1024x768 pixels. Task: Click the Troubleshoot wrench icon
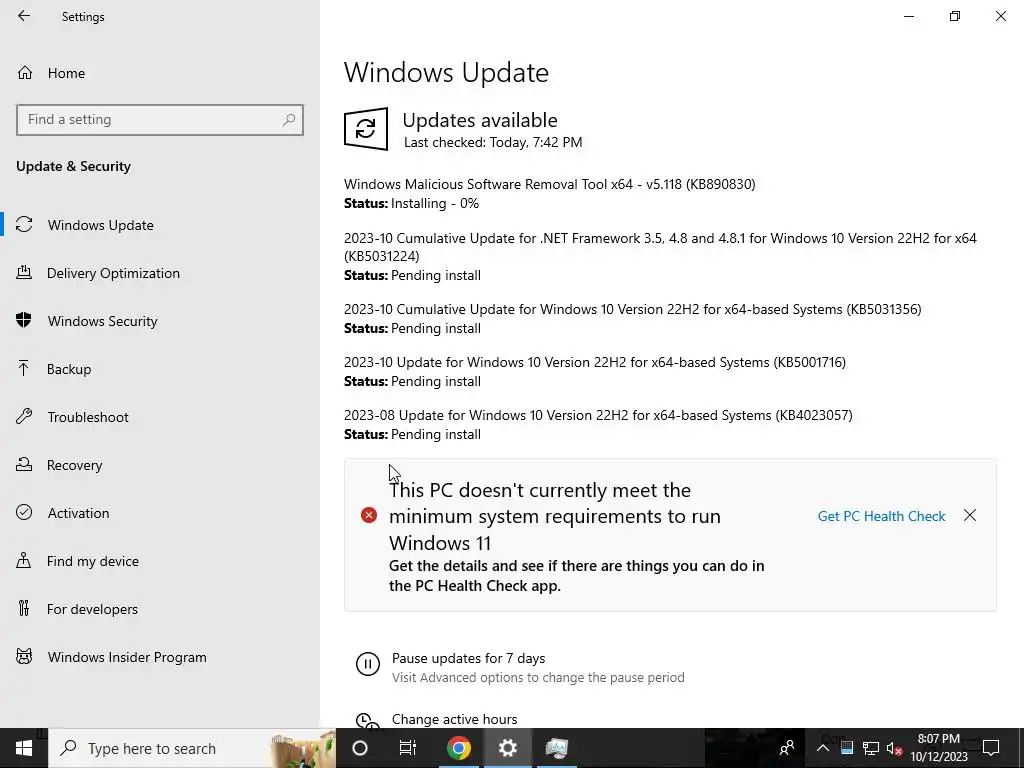(x=24, y=416)
